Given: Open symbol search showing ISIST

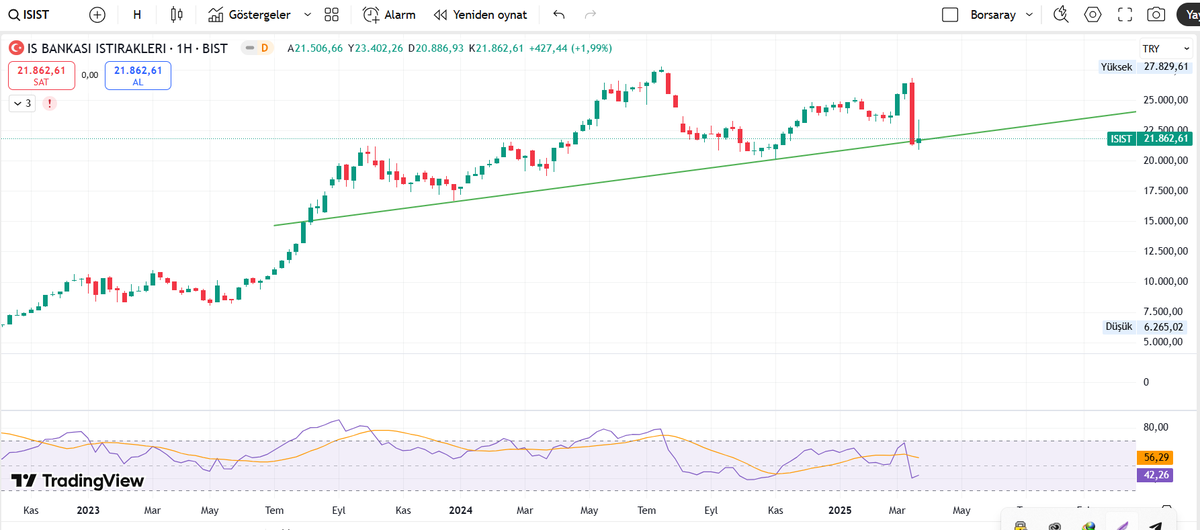Looking at the screenshot, I should [x=28, y=15].
